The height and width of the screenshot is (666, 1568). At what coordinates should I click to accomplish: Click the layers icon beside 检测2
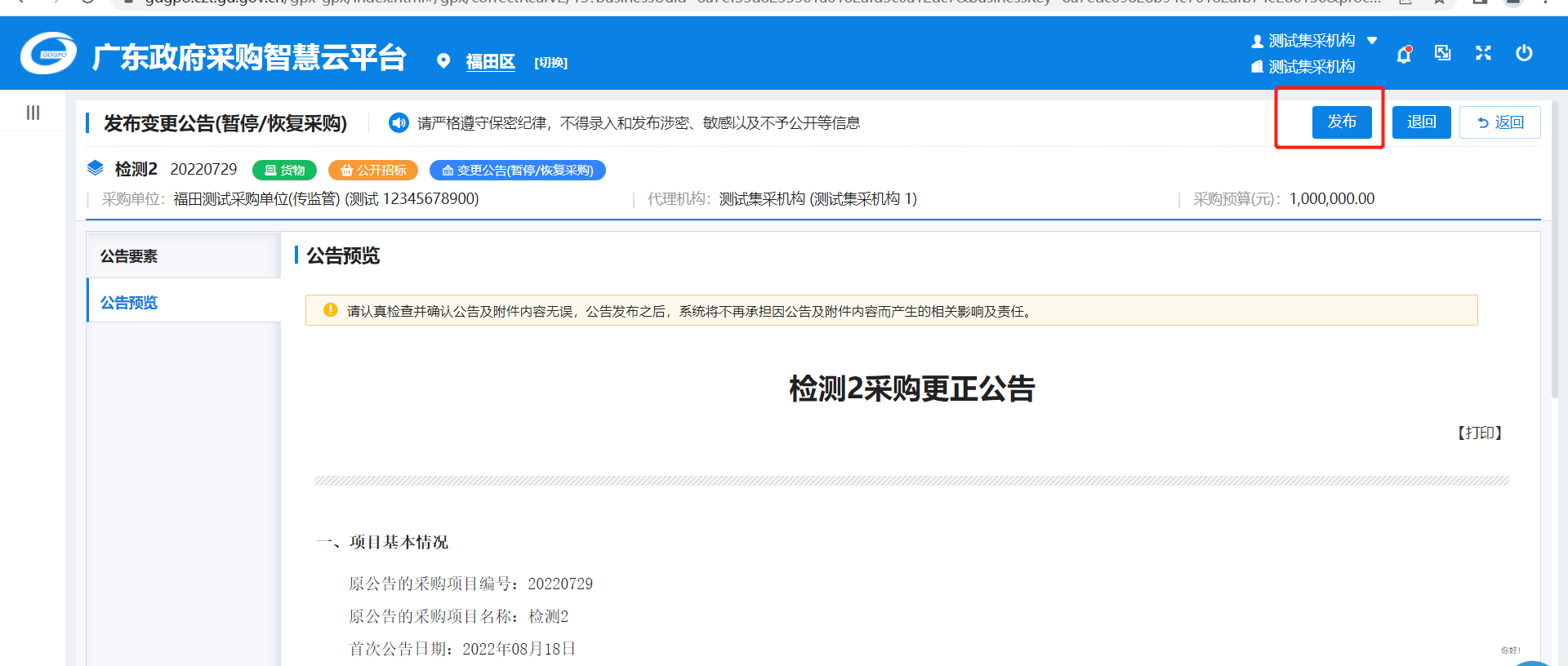pos(96,168)
